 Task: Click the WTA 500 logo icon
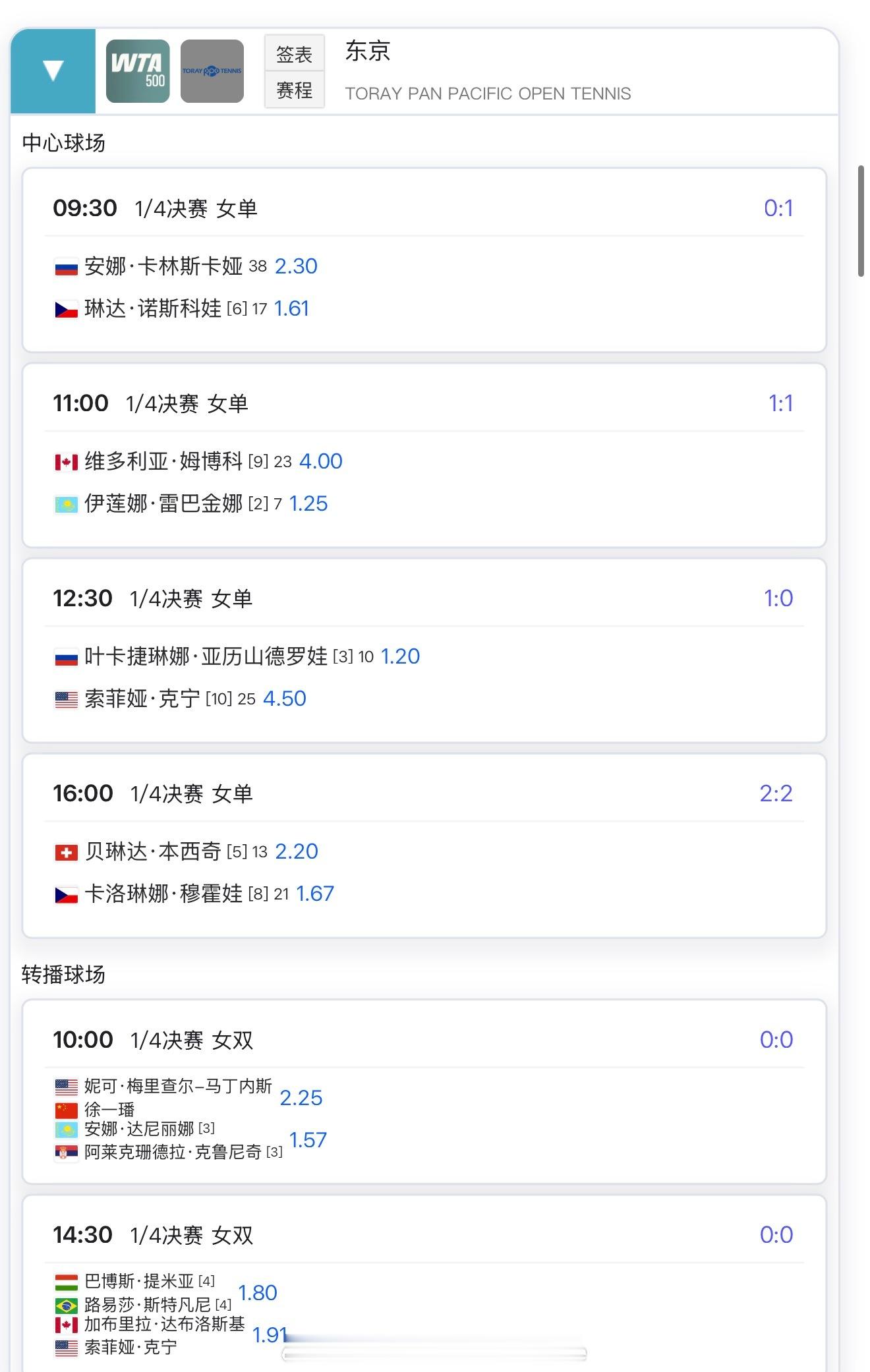[x=138, y=71]
